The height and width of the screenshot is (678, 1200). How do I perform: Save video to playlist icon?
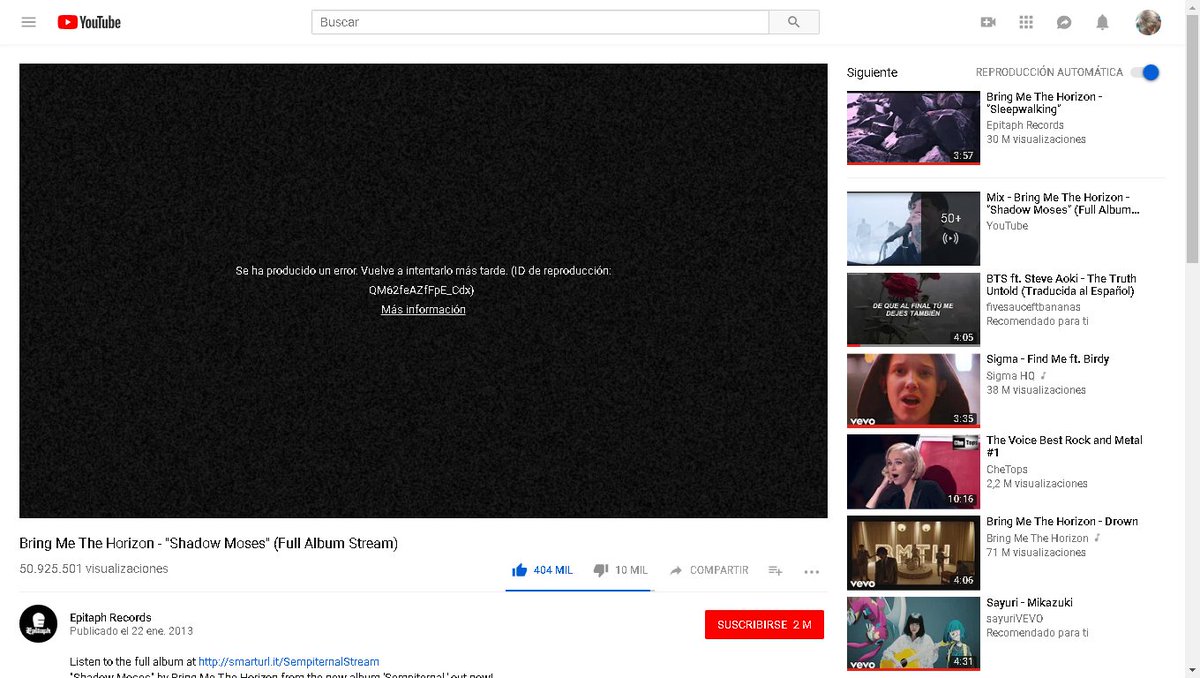click(775, 570)
